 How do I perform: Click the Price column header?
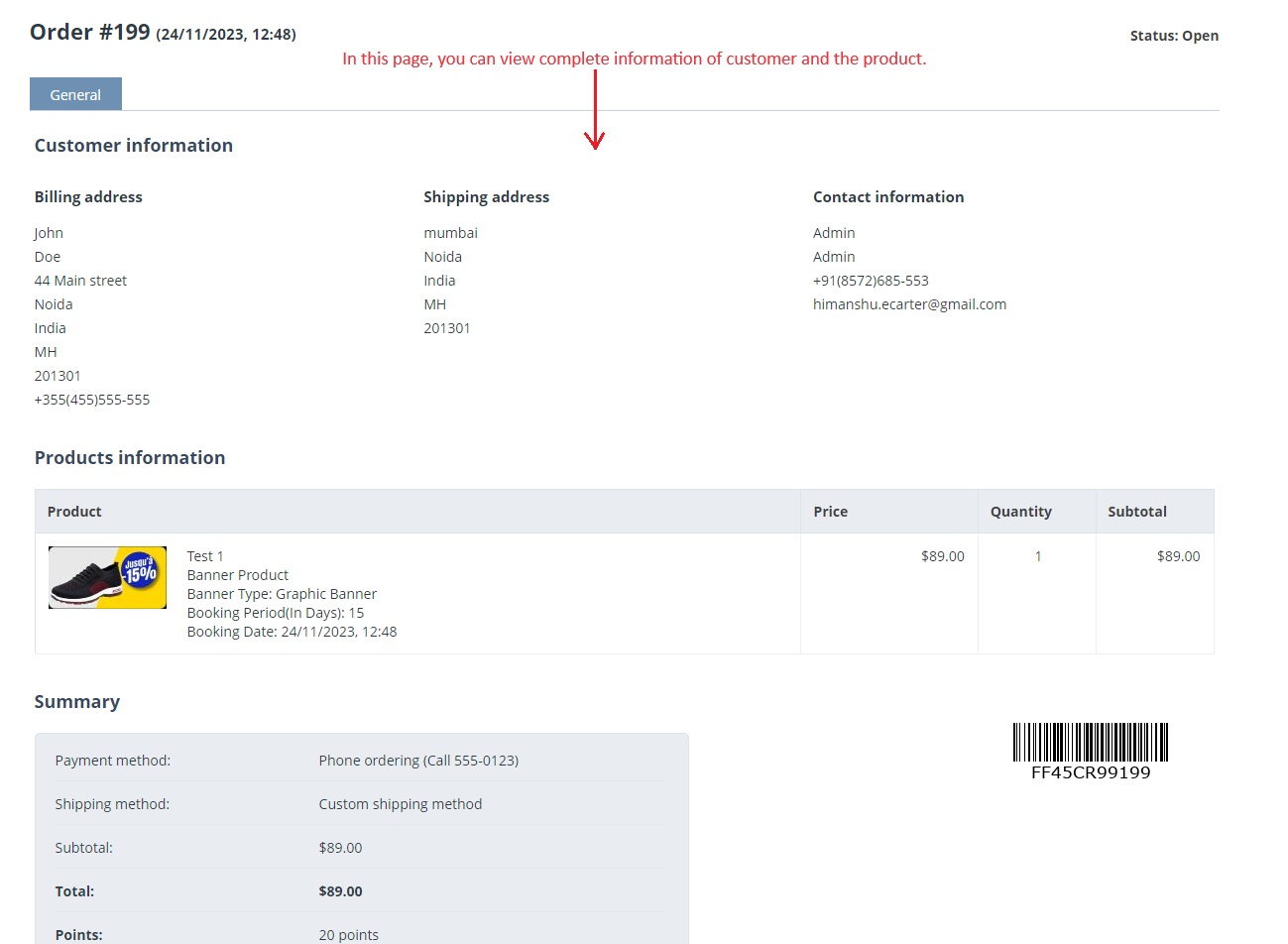(830, 512)
